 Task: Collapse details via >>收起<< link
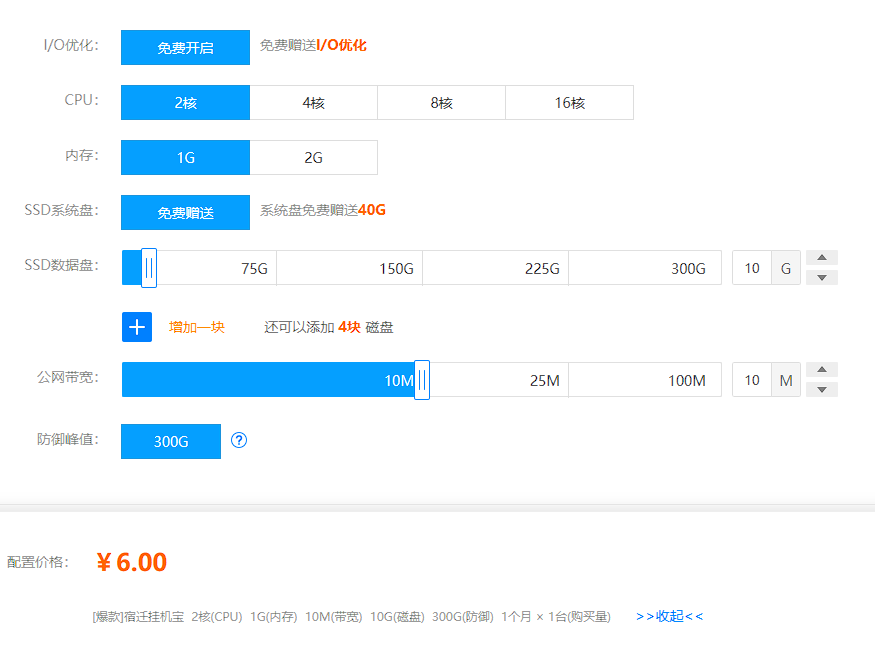pyautogui.click(x=669, y=616)
